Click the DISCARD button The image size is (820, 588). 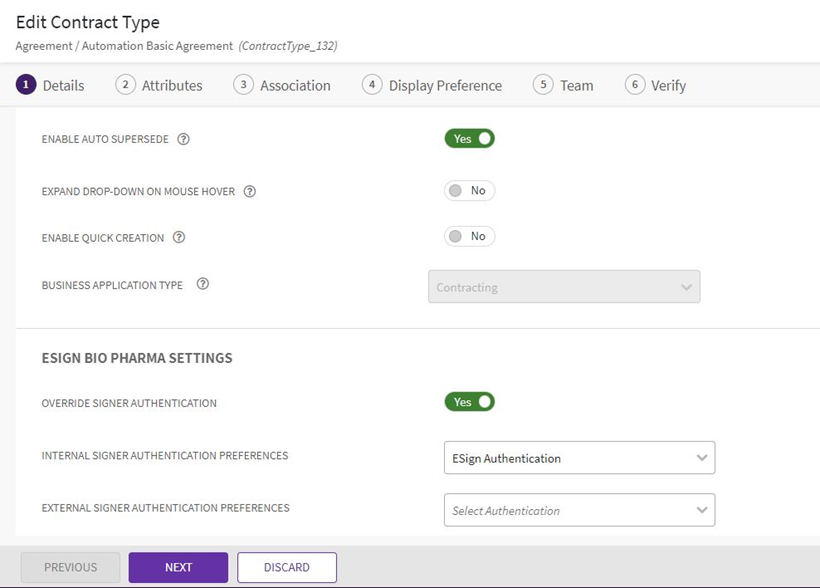pyautogui.click(x=287, y=567)
